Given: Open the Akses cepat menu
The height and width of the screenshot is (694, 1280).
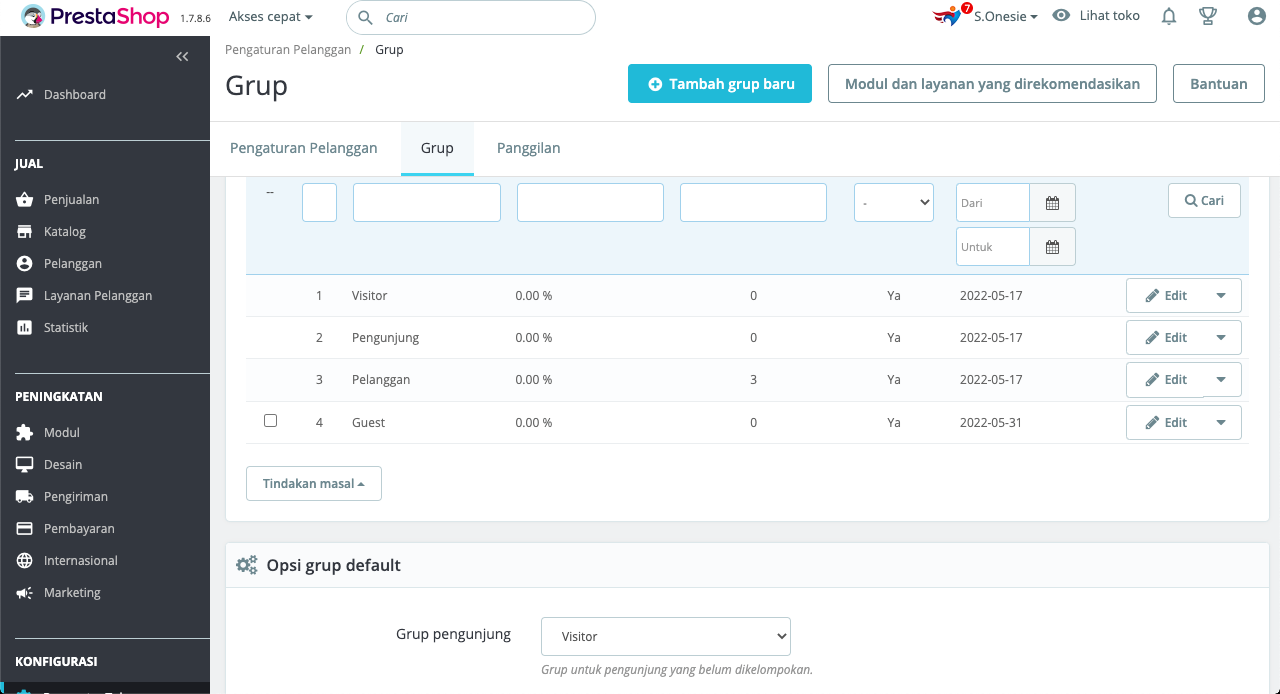Looking at the screenshot, I should pos(270,17).
